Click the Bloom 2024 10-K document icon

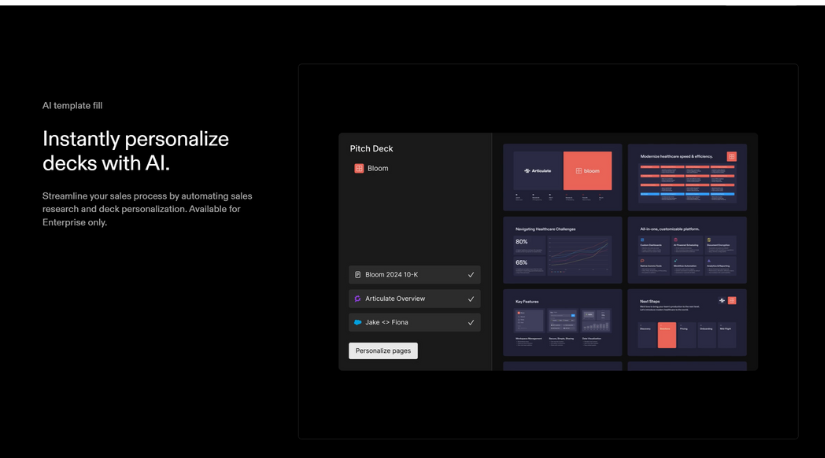[358, 274]
